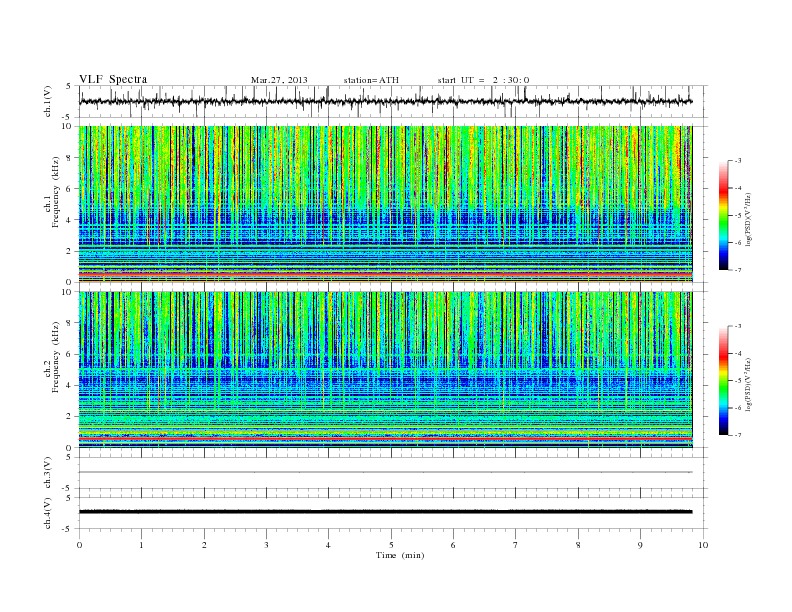Click the "-7" label on the ch.2 color bar
The image size is (792, 612).
(738, 435)
